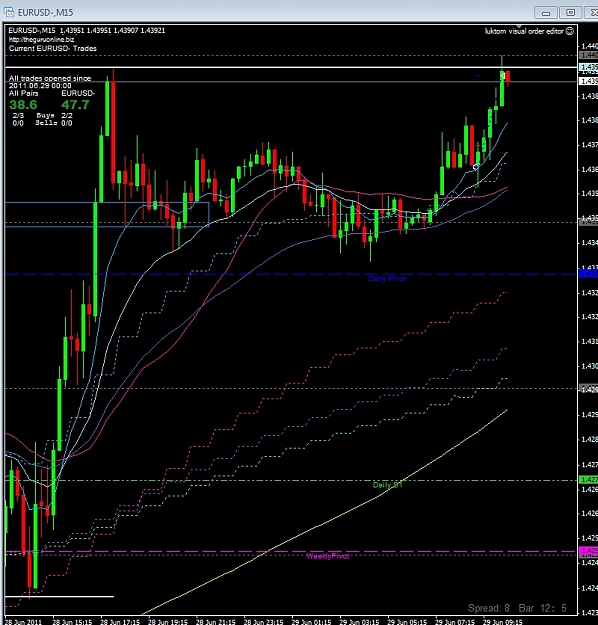Click the All trades opened since label

coord(50,78)
